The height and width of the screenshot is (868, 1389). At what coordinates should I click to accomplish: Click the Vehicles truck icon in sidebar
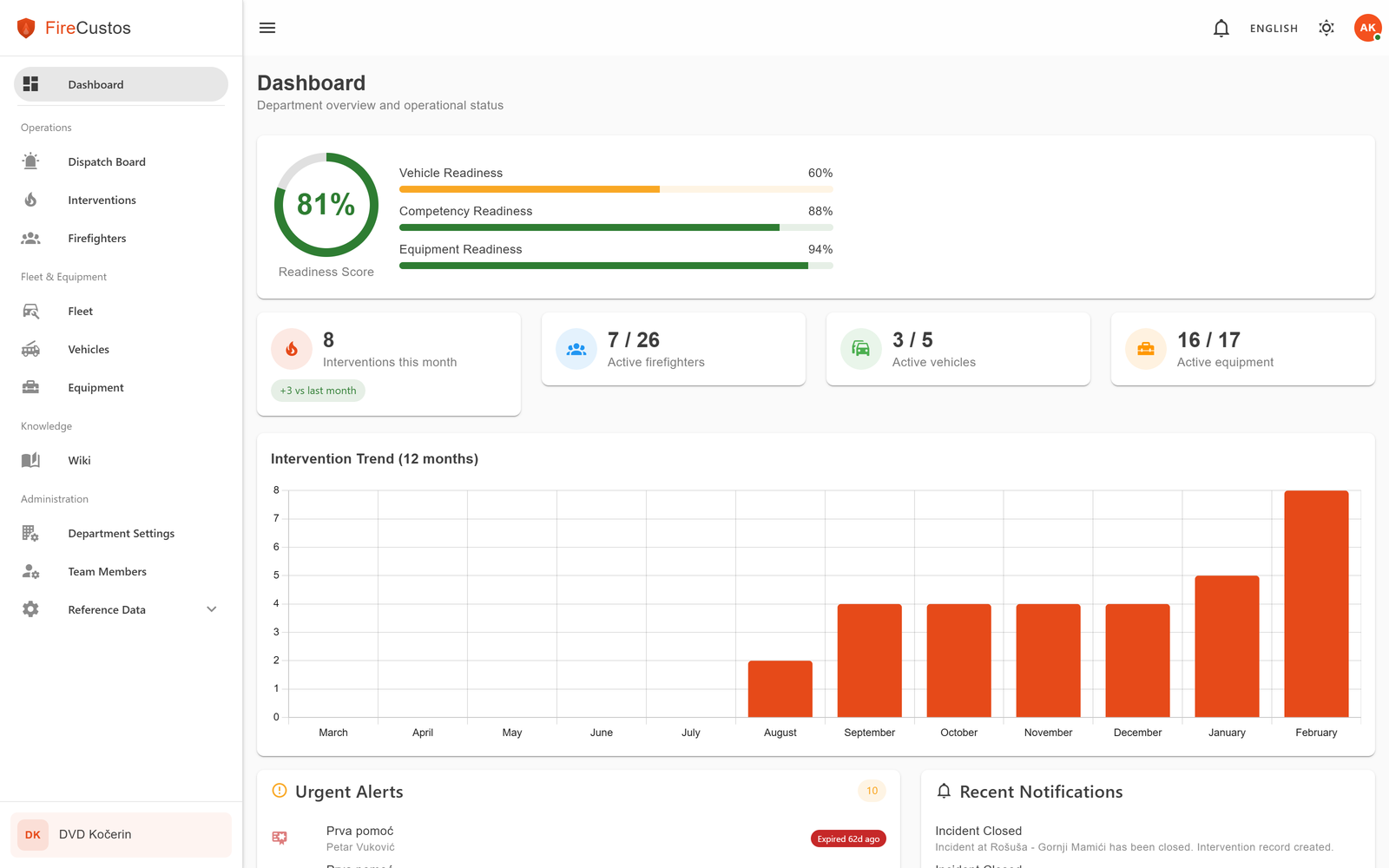31,350
